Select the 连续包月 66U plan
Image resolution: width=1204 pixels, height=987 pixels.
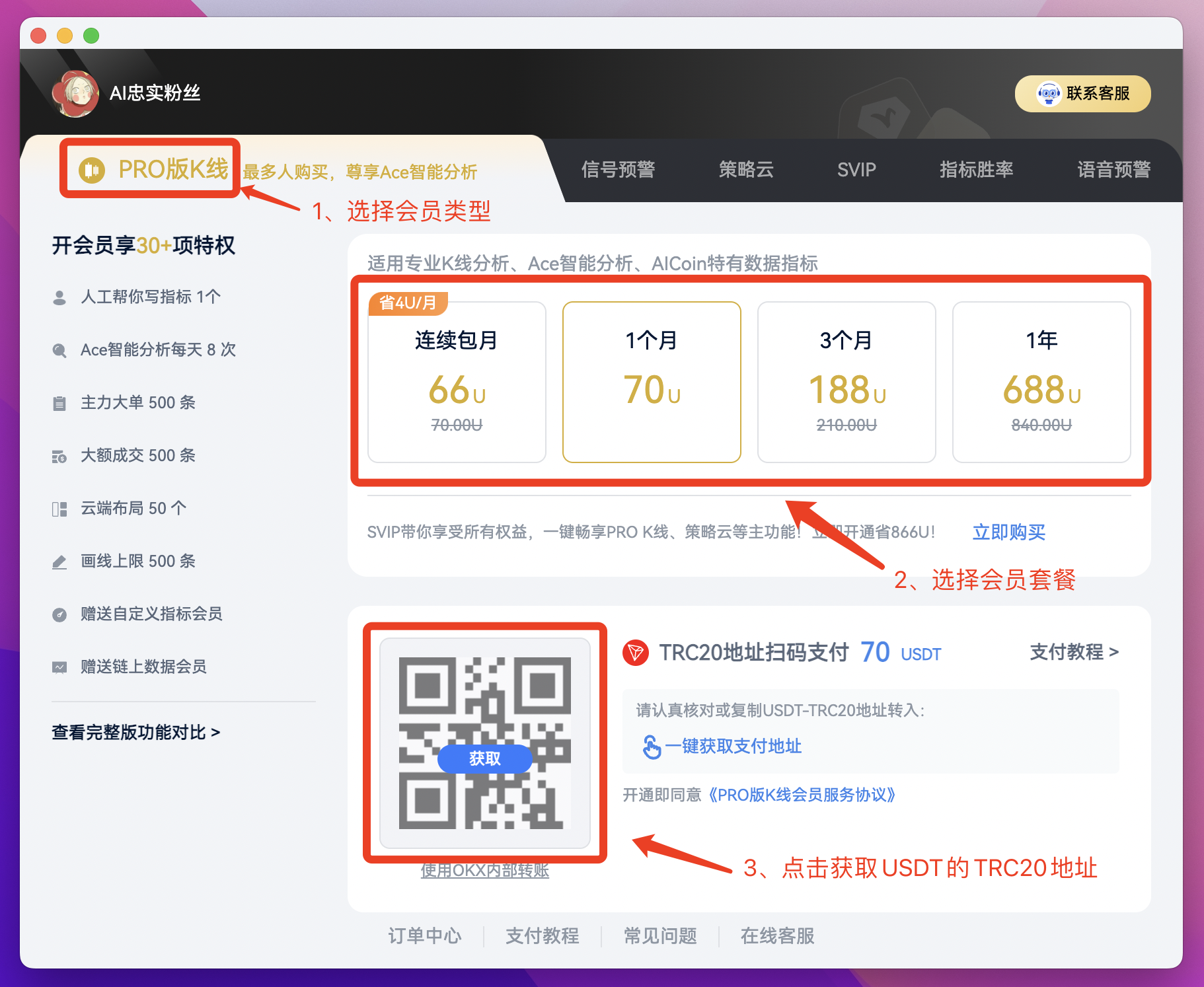(x=457, y=382)
